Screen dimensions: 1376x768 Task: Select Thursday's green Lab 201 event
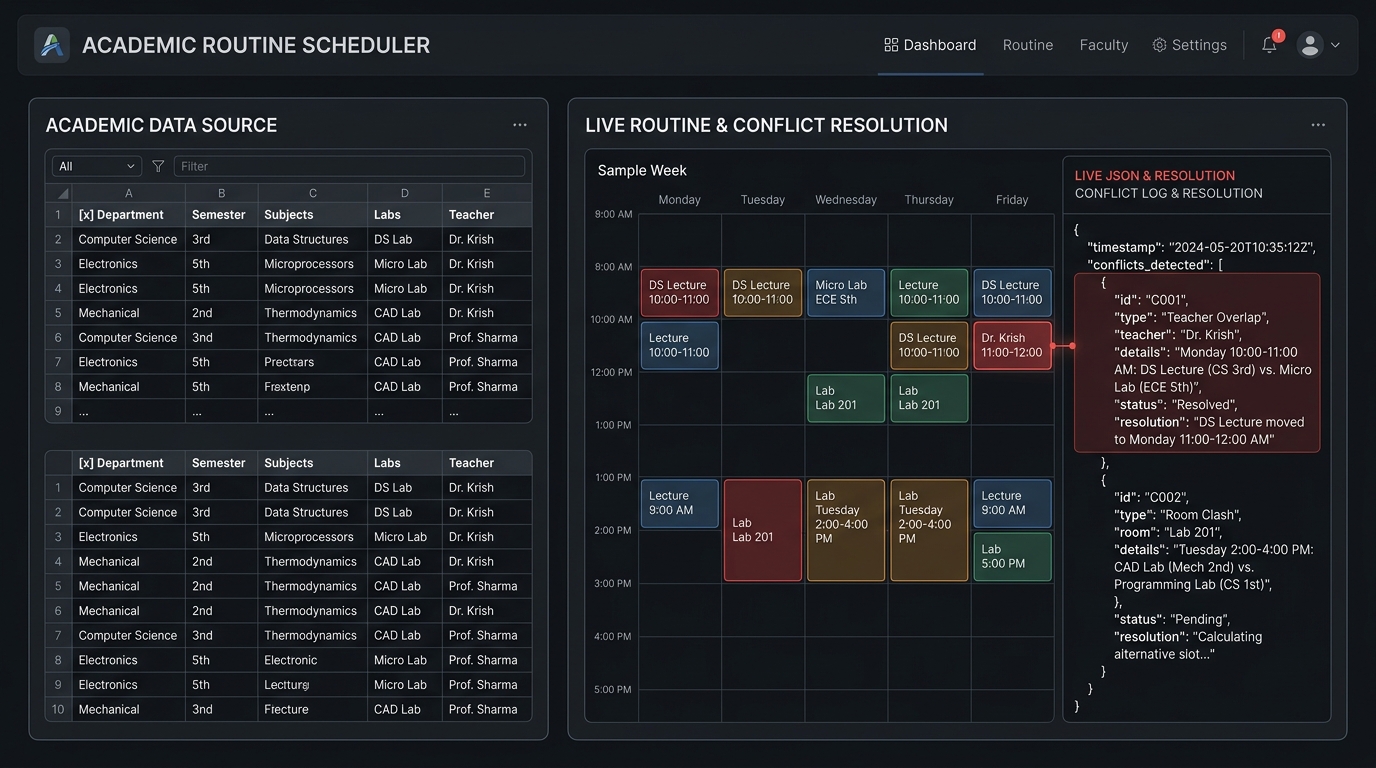929,398
